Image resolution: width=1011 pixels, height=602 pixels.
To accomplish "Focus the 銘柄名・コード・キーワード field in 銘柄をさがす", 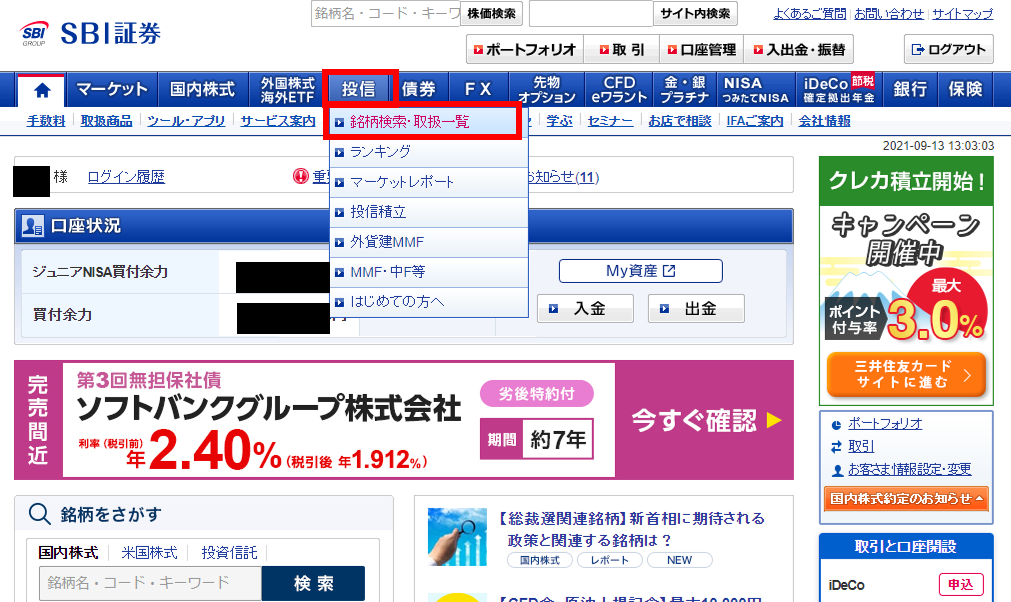I will point(150,583).
